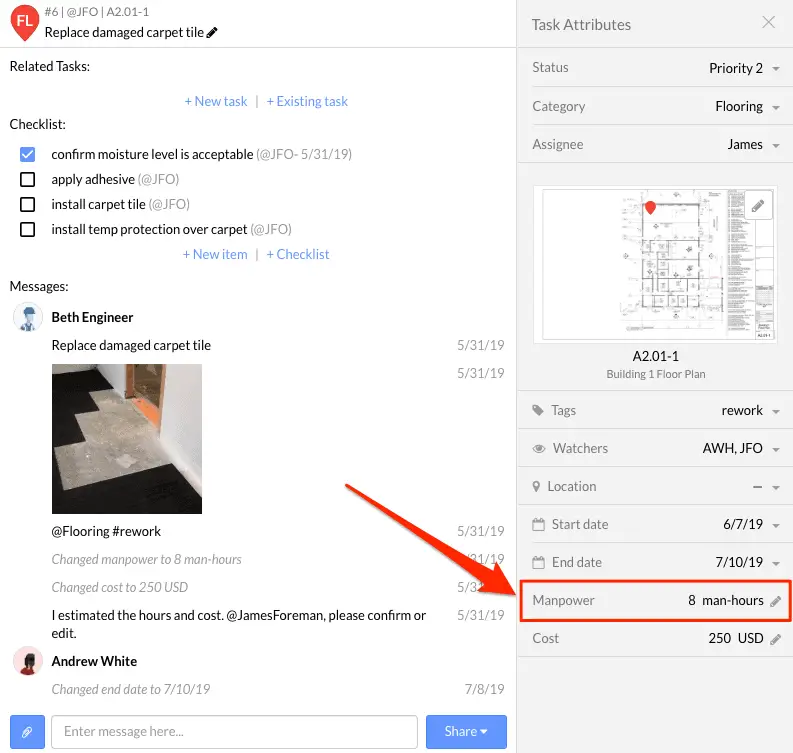This screenshot has height=753, width=793.
Task: Open the damaged carpet photo thumbnail
Action: click(x=126, y=438)
